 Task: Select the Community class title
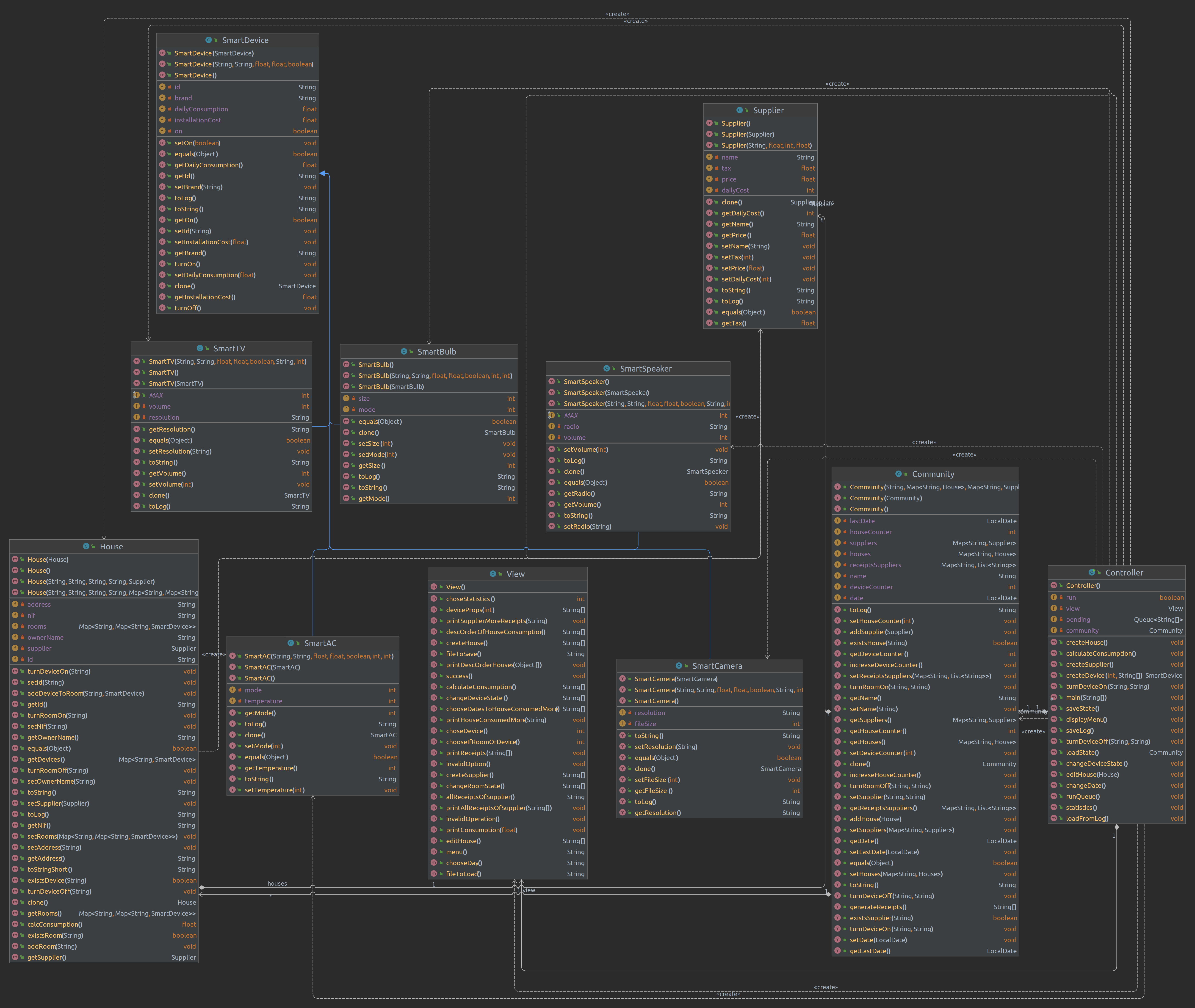point(933,474)
